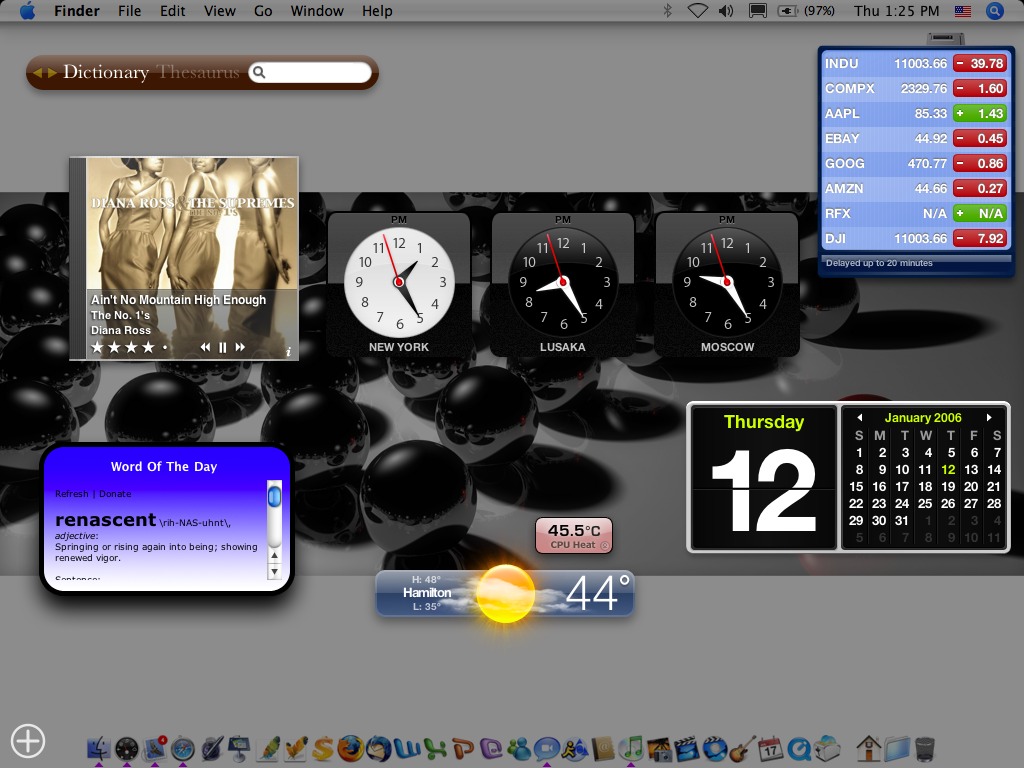Screen dimensions: 1024x768
Task: Open iCal from the Dock
Action: click(x=771, y=748)
